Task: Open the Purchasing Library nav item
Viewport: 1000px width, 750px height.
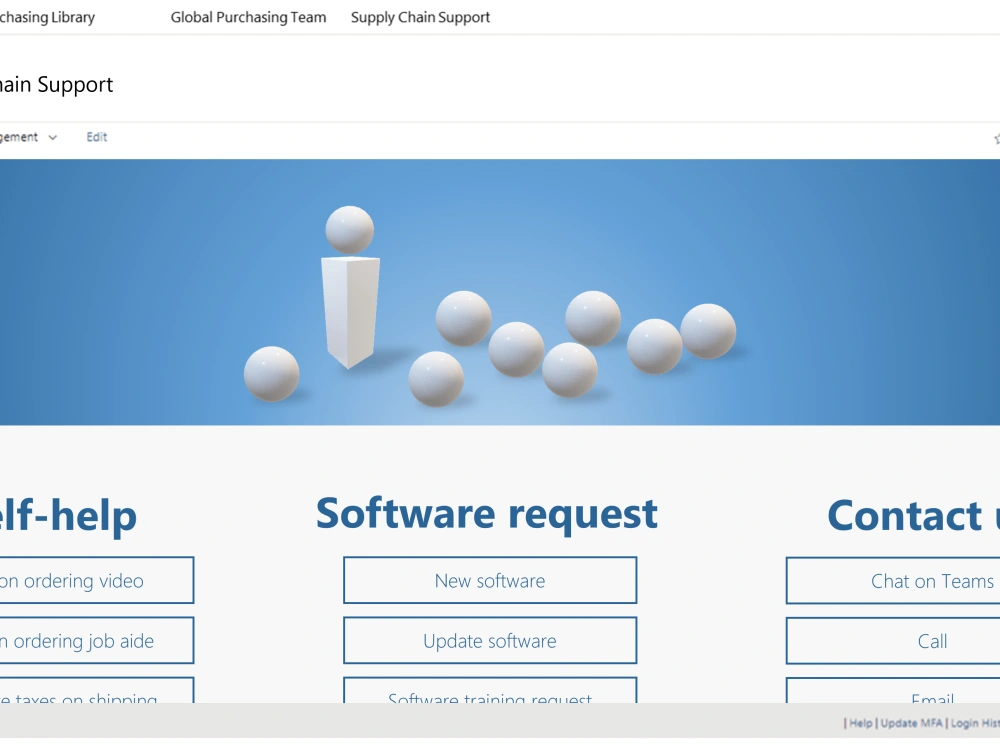Action: (x=47, y=17)
